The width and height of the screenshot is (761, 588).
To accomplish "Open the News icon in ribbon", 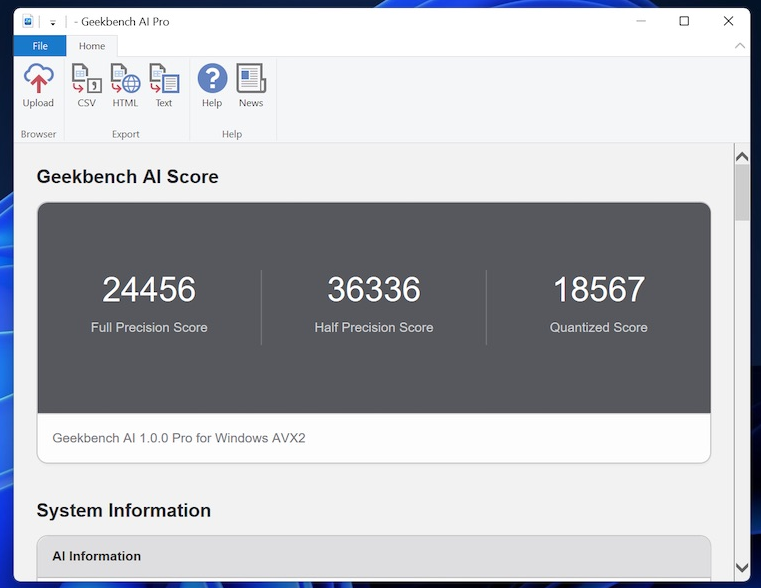I will (251, 85).
